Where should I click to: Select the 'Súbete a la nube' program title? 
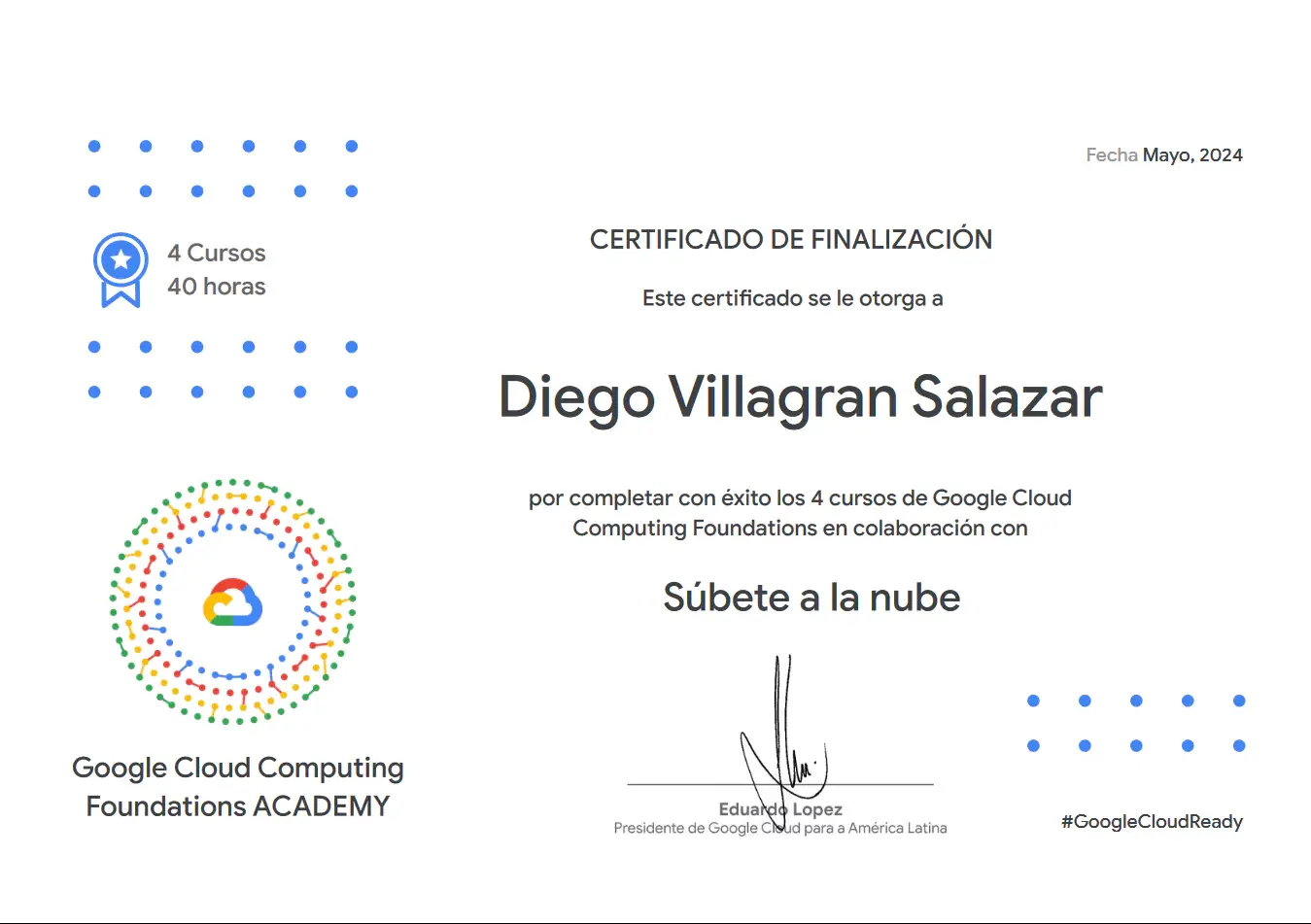[811, 598]
